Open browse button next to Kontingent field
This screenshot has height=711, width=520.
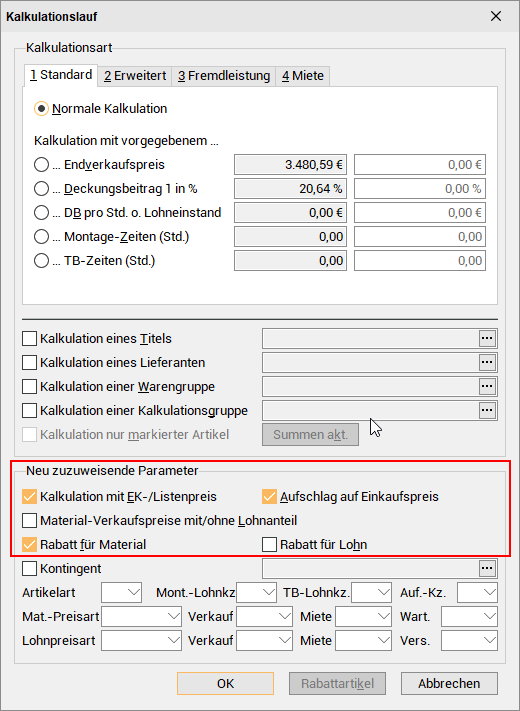487,569
